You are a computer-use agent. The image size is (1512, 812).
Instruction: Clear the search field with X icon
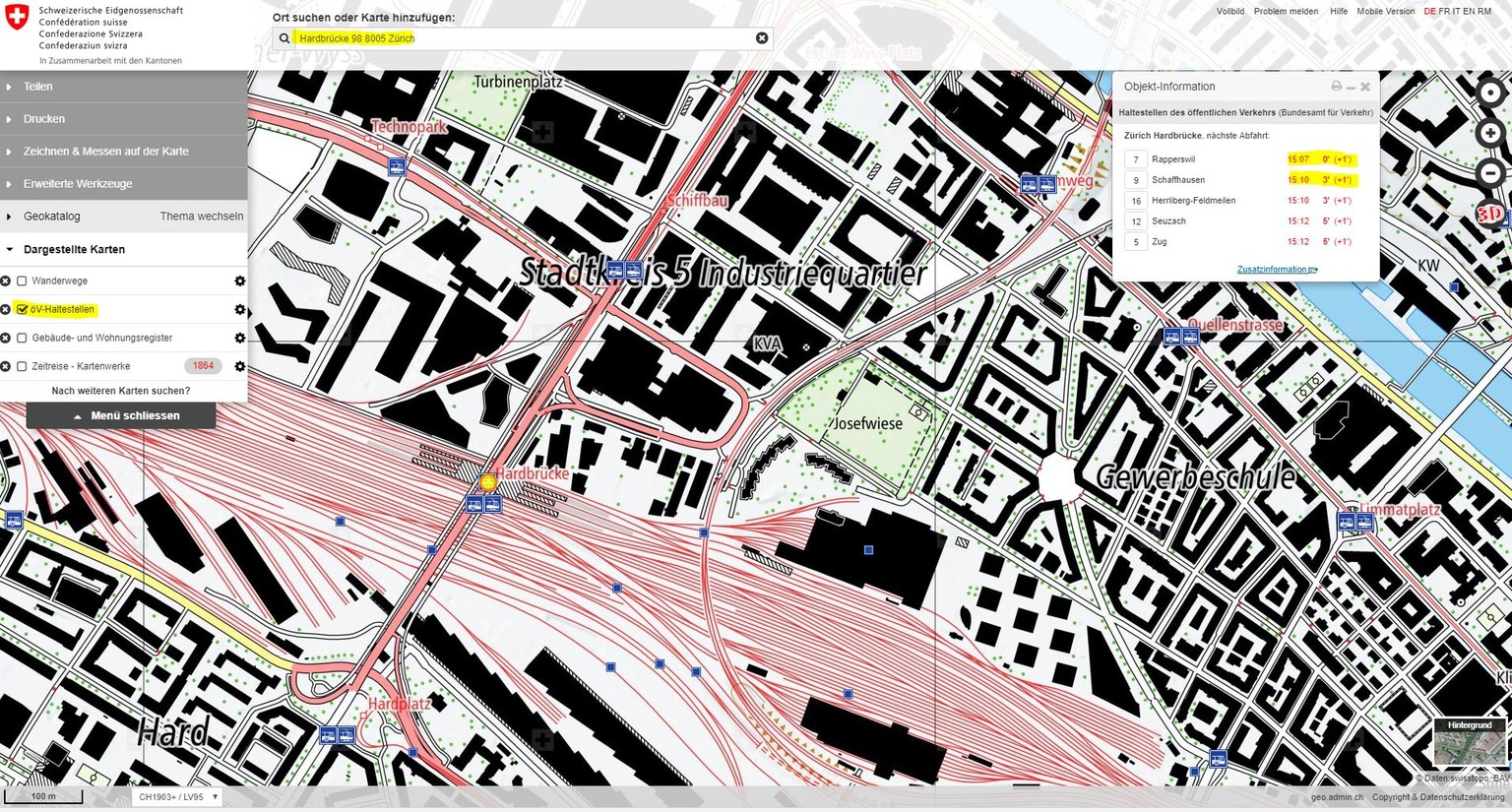point(762,38)
